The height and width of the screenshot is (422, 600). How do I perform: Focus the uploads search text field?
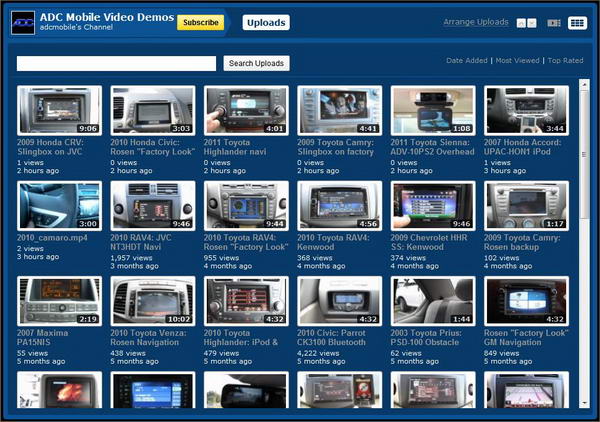(x=116, y=63)
